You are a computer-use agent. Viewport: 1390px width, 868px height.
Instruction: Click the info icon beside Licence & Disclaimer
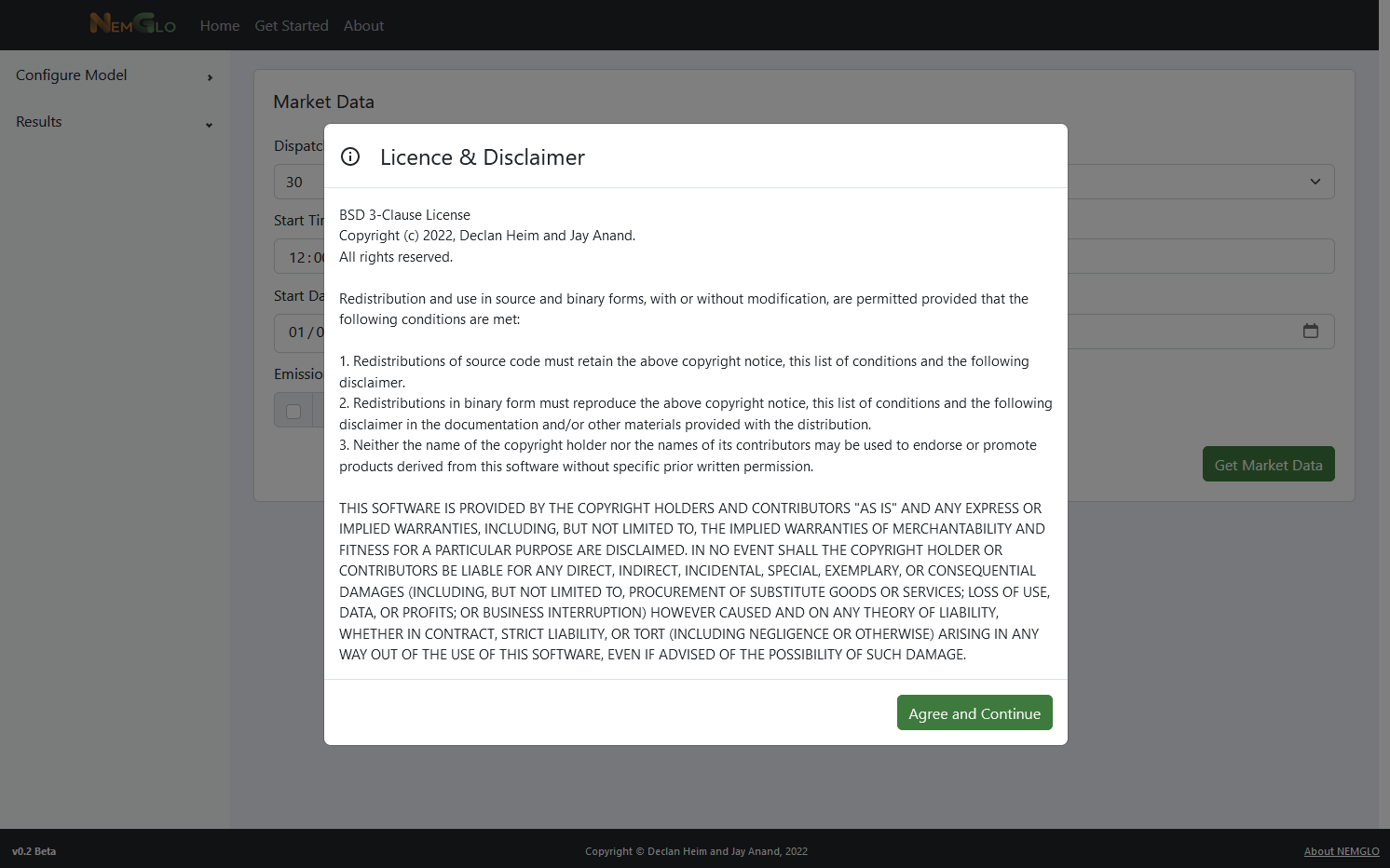(350, 156)
